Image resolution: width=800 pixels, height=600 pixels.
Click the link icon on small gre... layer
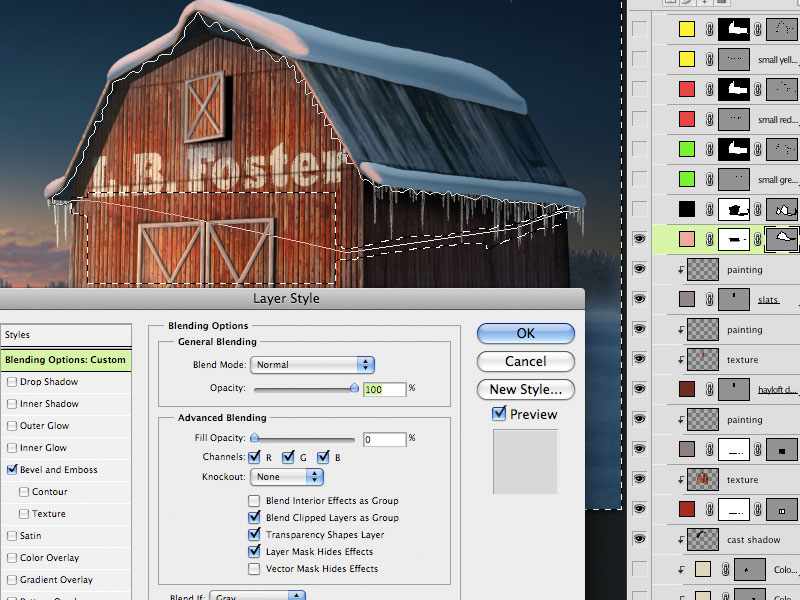pos(709,179)
